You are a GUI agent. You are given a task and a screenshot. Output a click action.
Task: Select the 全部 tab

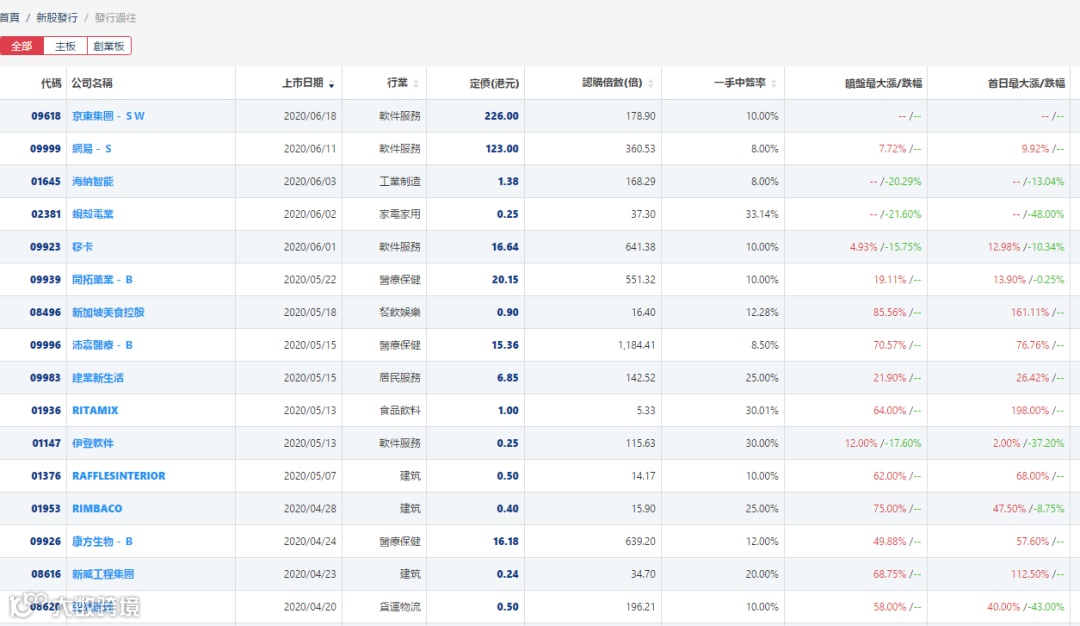21,46
